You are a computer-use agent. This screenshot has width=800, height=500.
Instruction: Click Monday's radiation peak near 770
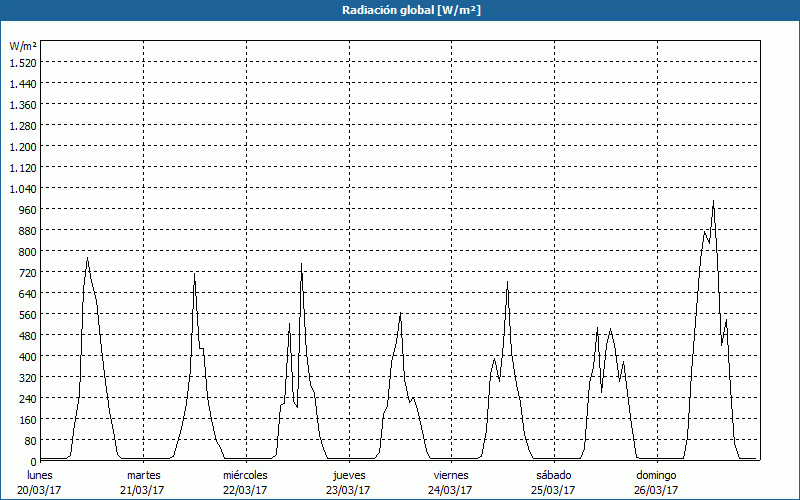[87, 258]
